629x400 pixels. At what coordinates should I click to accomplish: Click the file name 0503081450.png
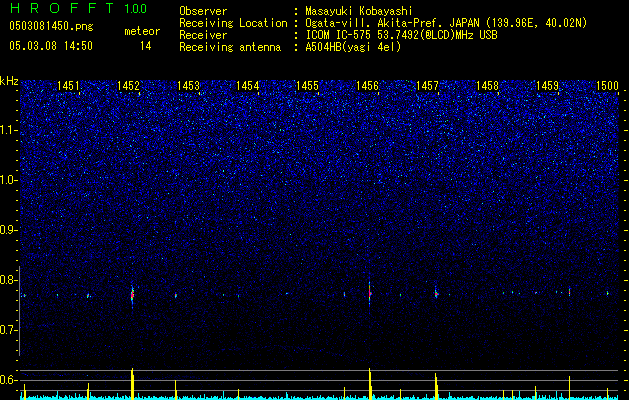(51, 27)
